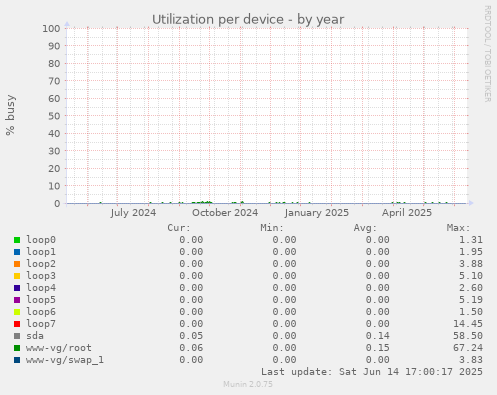
Task: Click the sda current value 0.05
Action: pos(191,336)
